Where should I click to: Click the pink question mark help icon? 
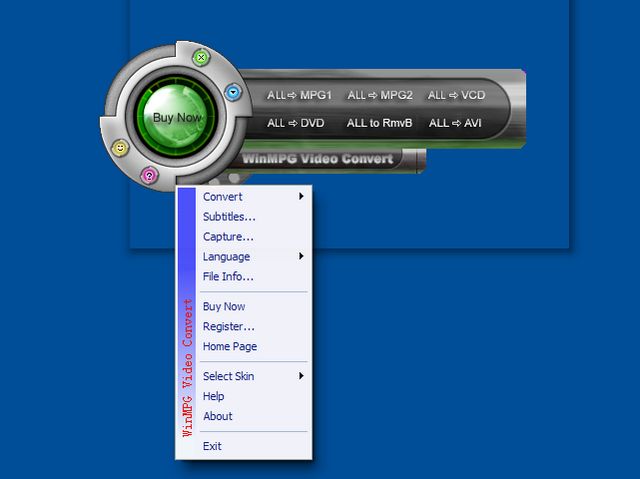149,176
